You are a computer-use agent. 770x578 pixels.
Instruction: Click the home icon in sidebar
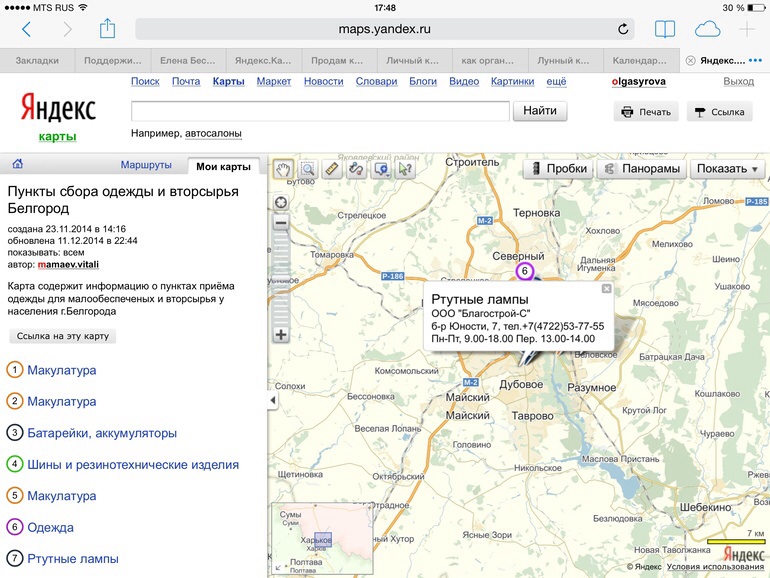[18, 164]
